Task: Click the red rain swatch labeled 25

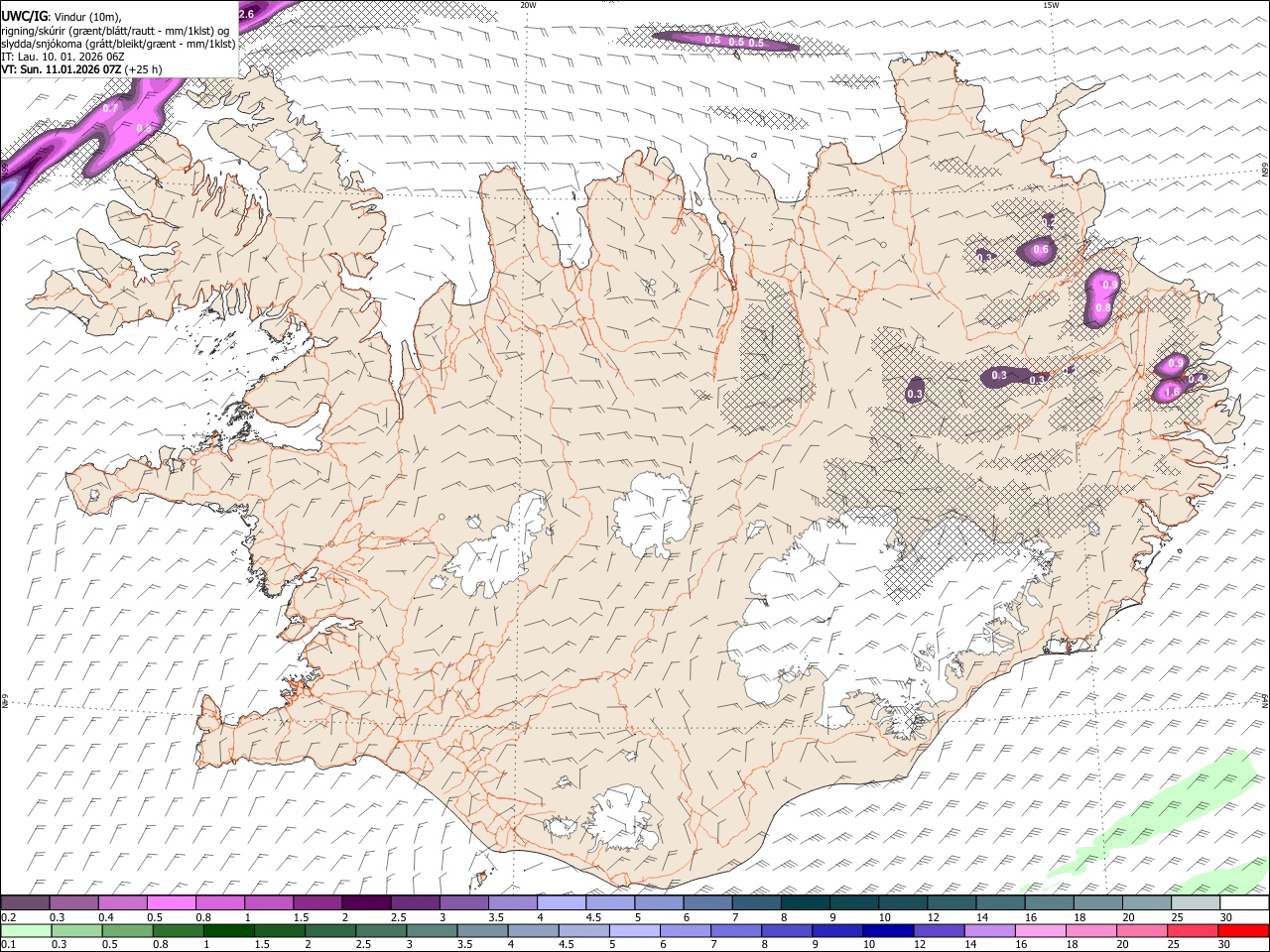Action: 1192,930
